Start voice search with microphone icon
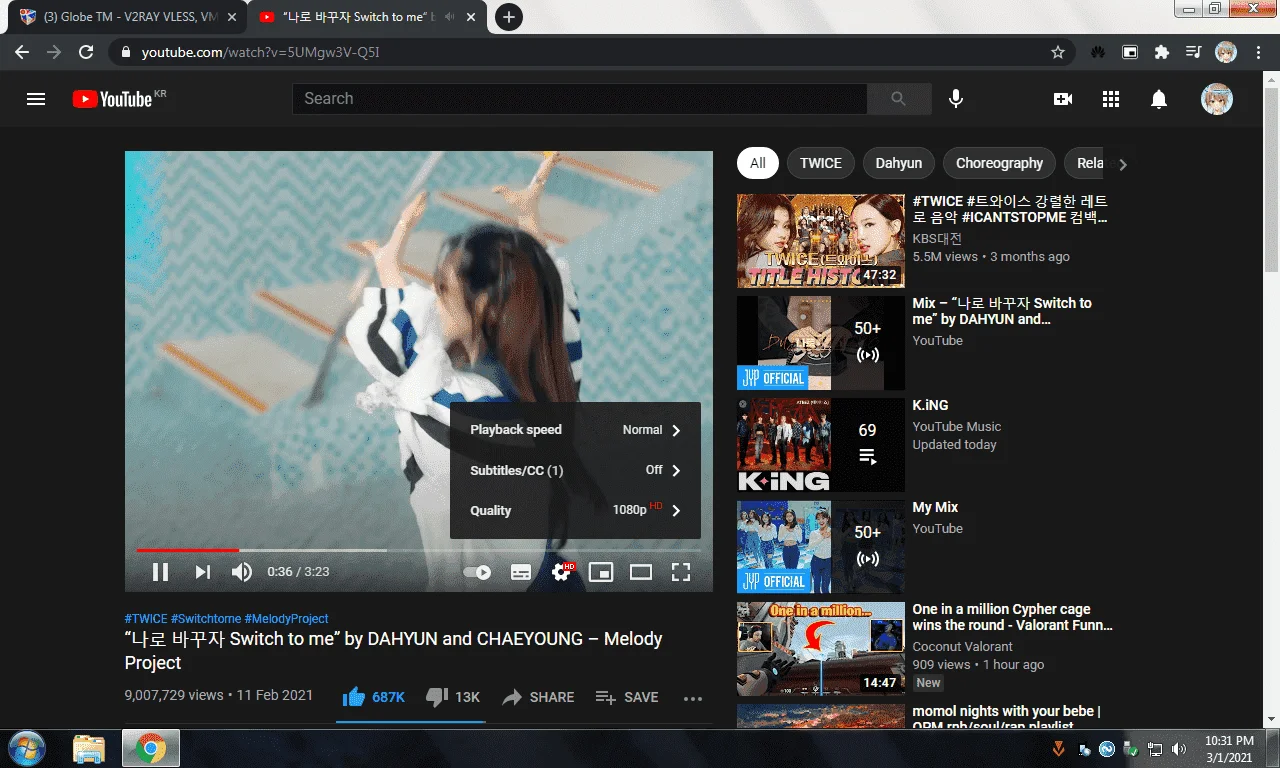1280x768 pixels. coord(956,99)
